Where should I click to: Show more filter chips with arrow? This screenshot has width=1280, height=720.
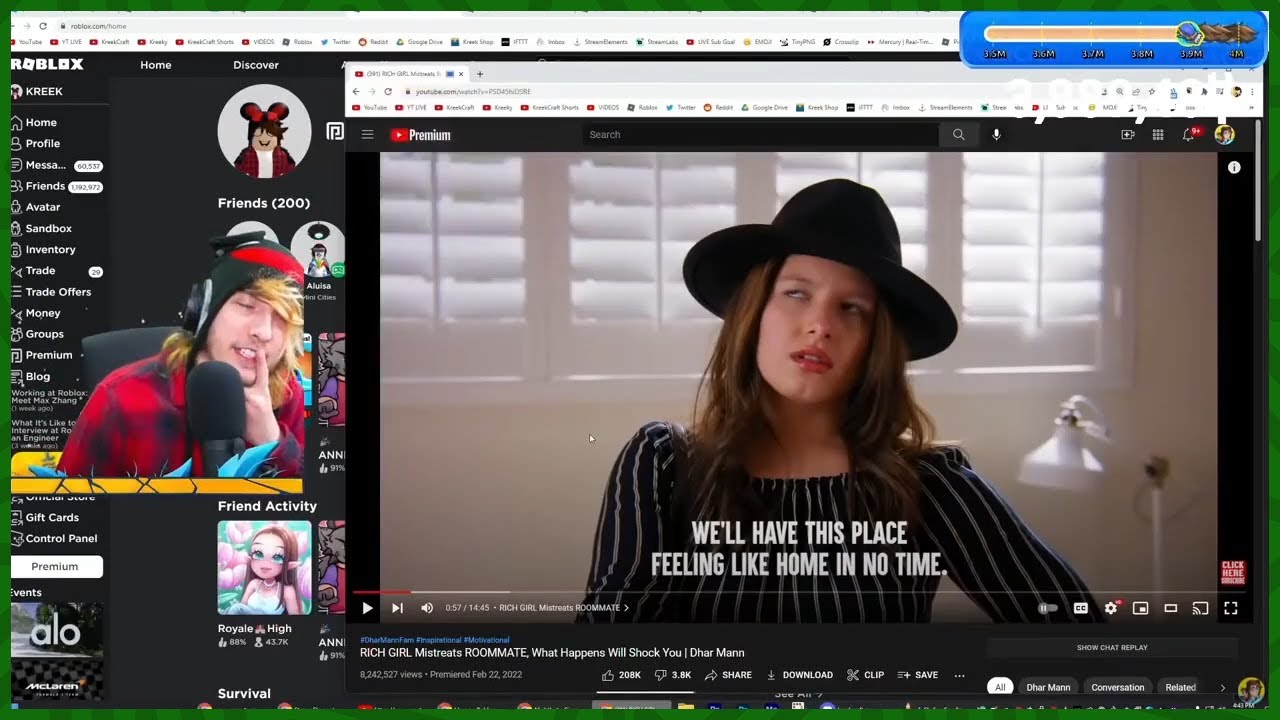click(1222, 687)
